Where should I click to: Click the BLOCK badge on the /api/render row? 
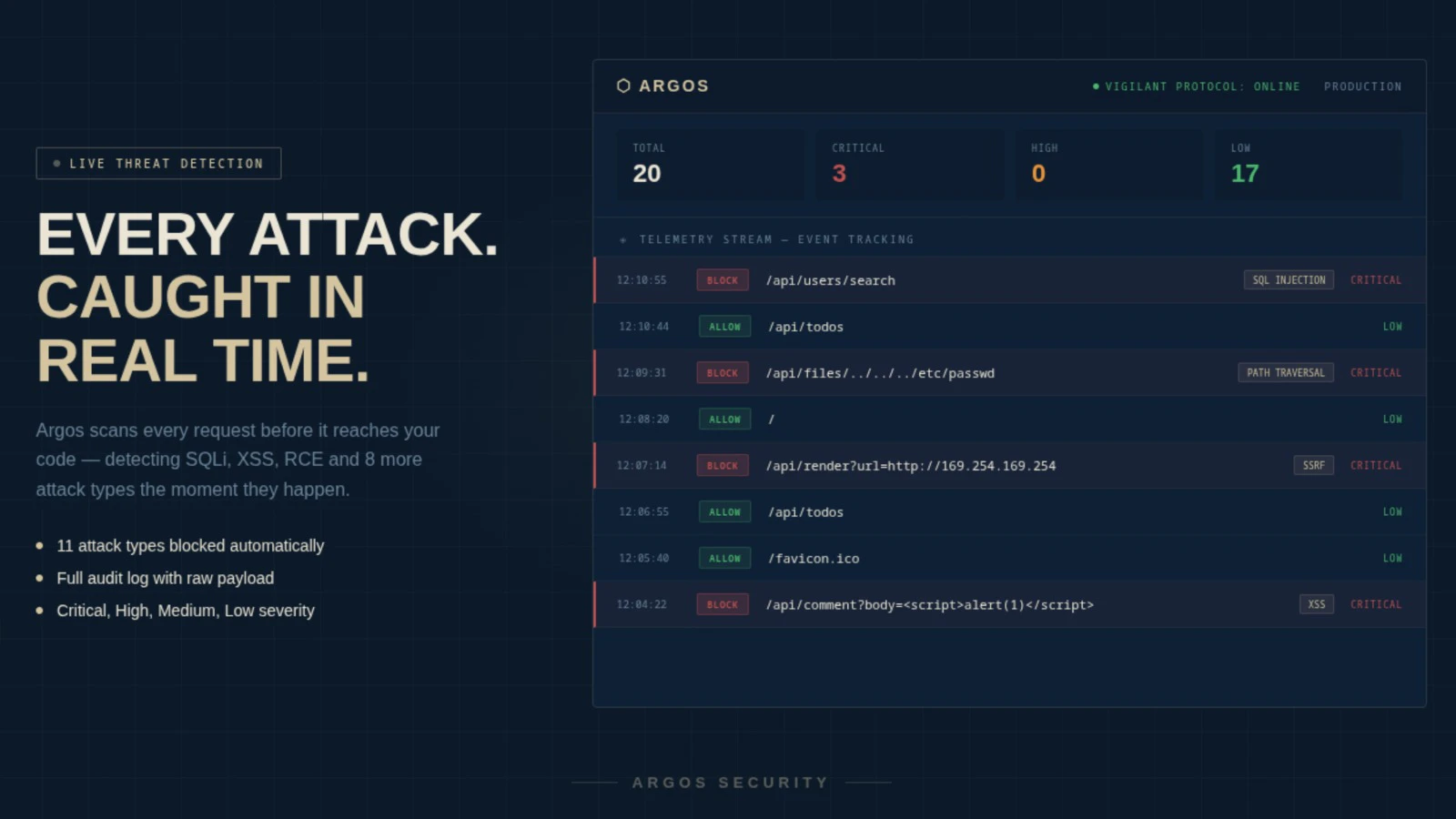723,466
